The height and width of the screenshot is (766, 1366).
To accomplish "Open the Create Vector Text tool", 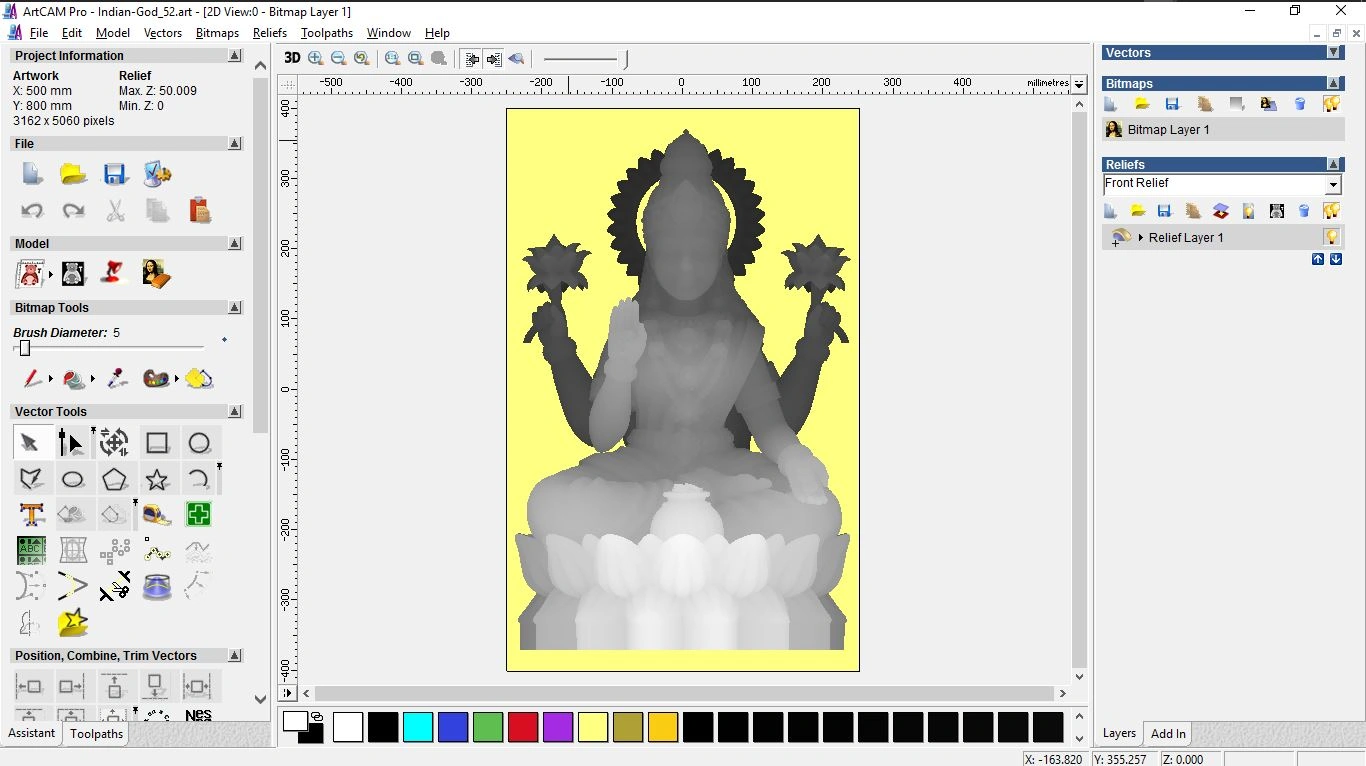I will pos(31,514).
